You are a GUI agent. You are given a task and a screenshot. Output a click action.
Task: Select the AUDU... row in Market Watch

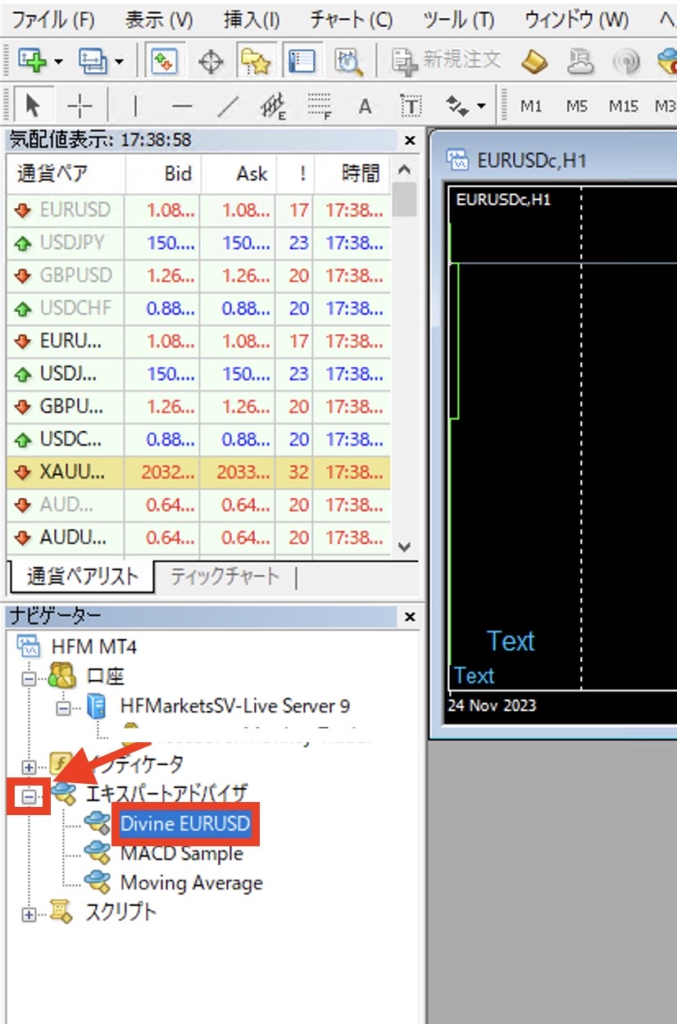click(198, 537)
